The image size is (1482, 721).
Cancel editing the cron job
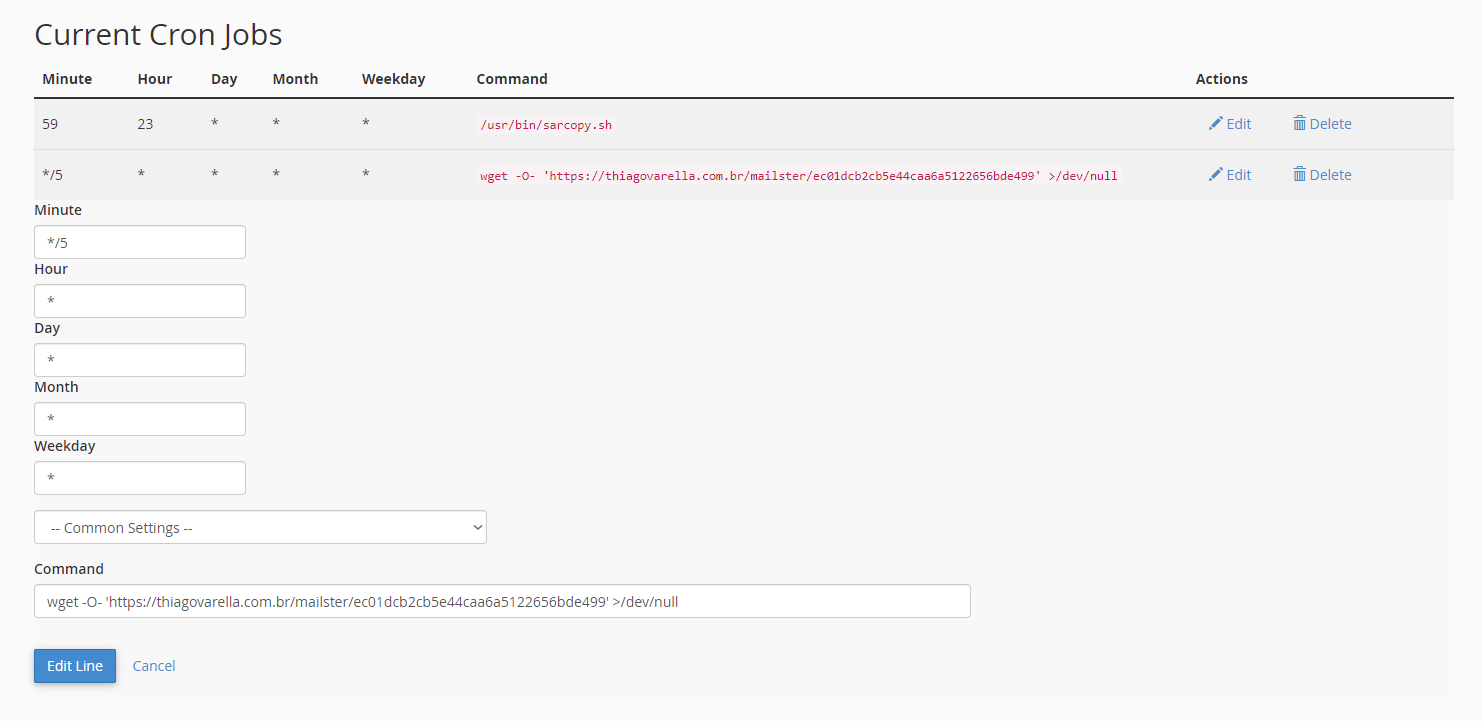click(x=154, y=666)
